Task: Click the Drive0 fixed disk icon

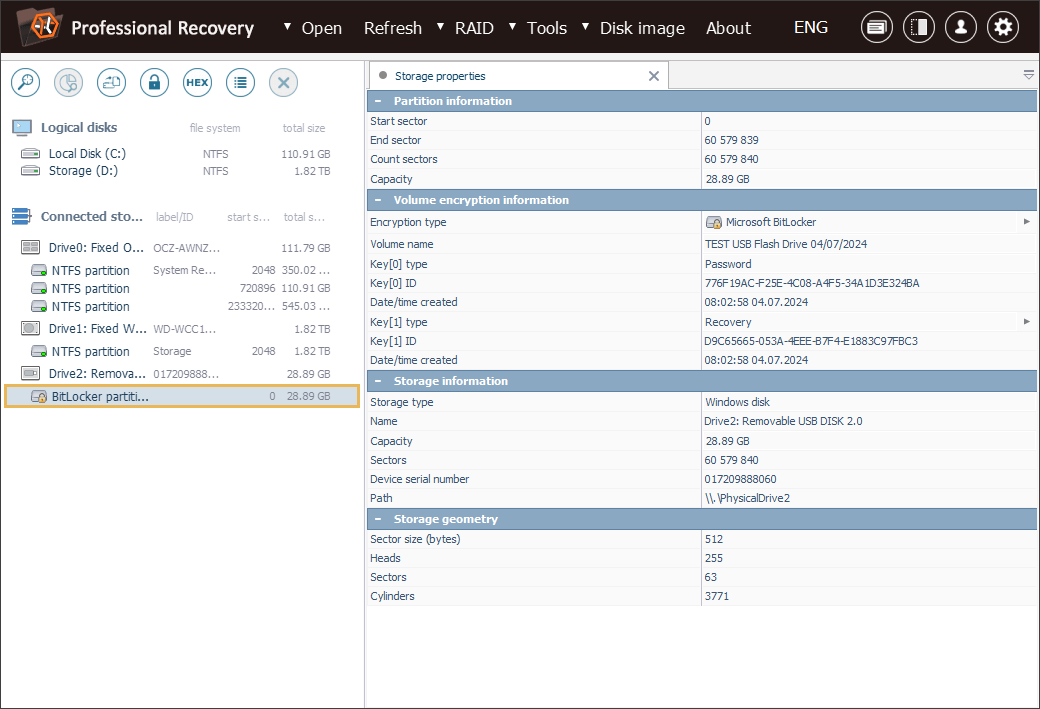Action: (x=31, y=247)
